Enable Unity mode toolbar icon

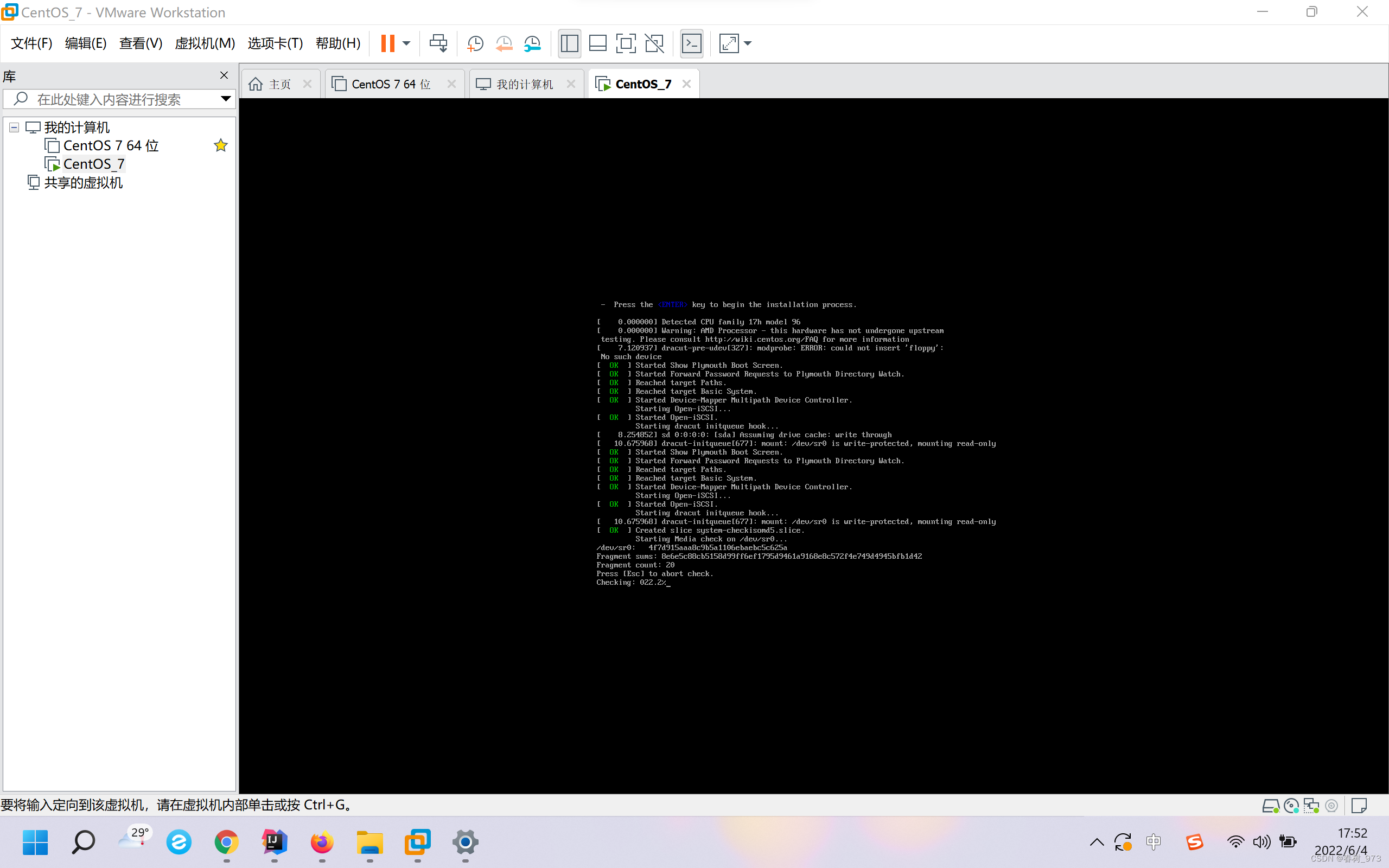click(654, 43)
